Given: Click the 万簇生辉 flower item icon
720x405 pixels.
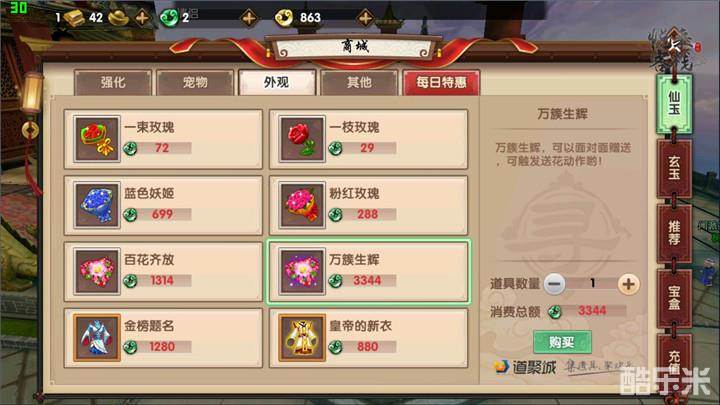Looking at the screenshot, I should 302,271.
